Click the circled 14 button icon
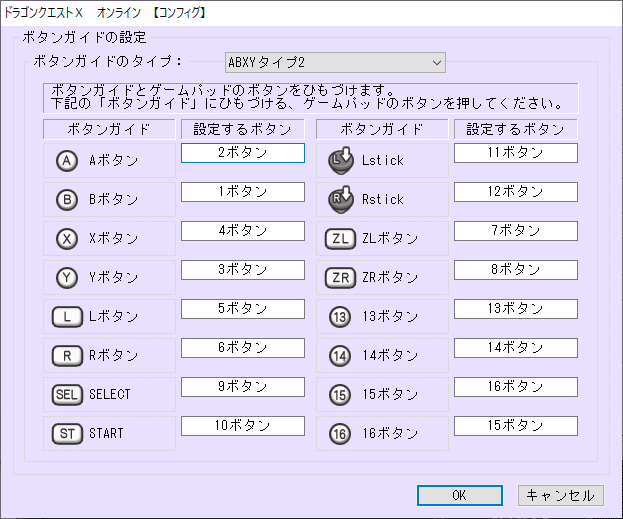623x519 pixels. pos(340,356)
